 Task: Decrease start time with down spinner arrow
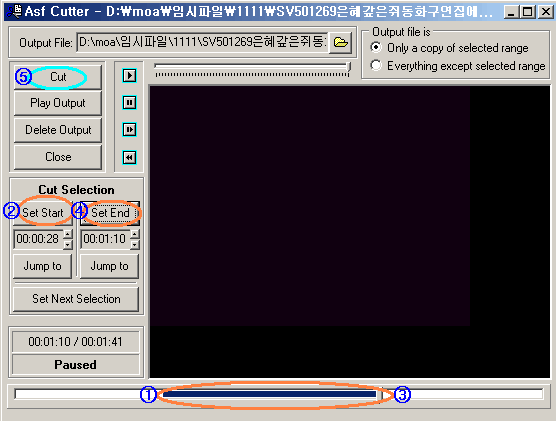click(x=67, y=244)
